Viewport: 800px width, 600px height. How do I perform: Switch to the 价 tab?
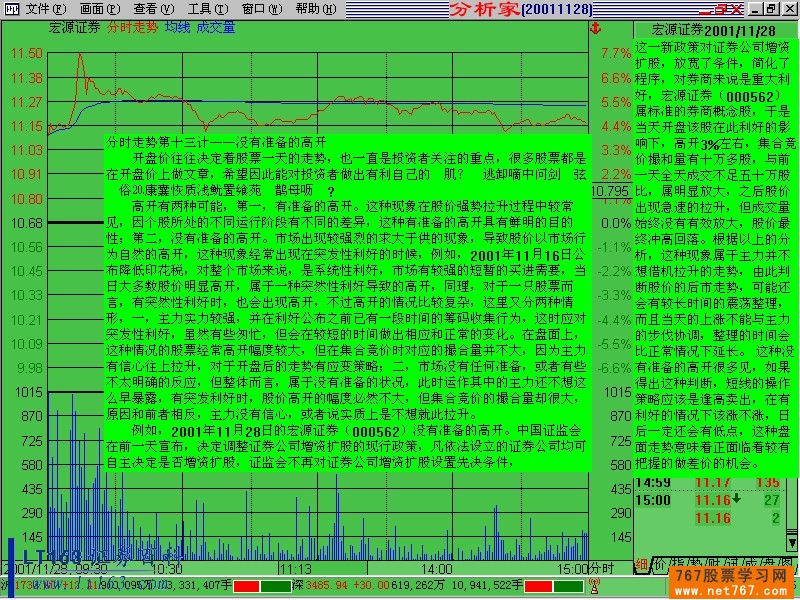click(660, 564)
